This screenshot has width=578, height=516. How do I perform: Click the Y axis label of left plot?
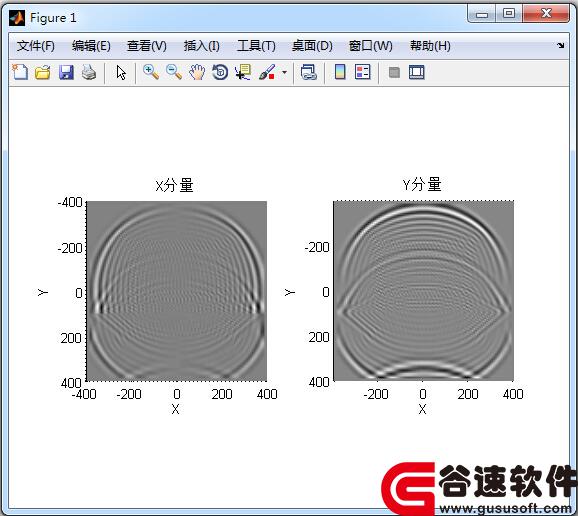[42, 292]
